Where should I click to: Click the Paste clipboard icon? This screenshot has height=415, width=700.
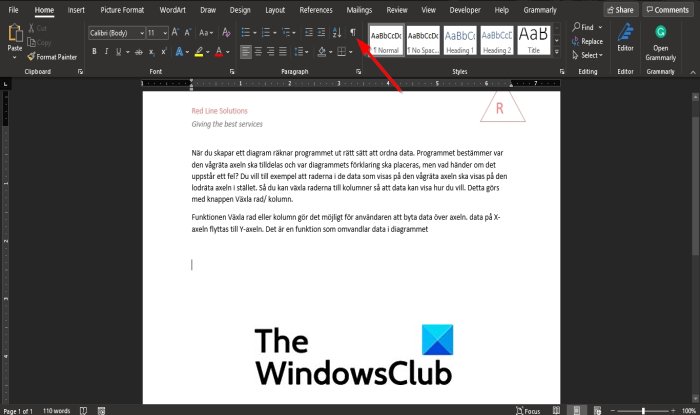point(15,34)
